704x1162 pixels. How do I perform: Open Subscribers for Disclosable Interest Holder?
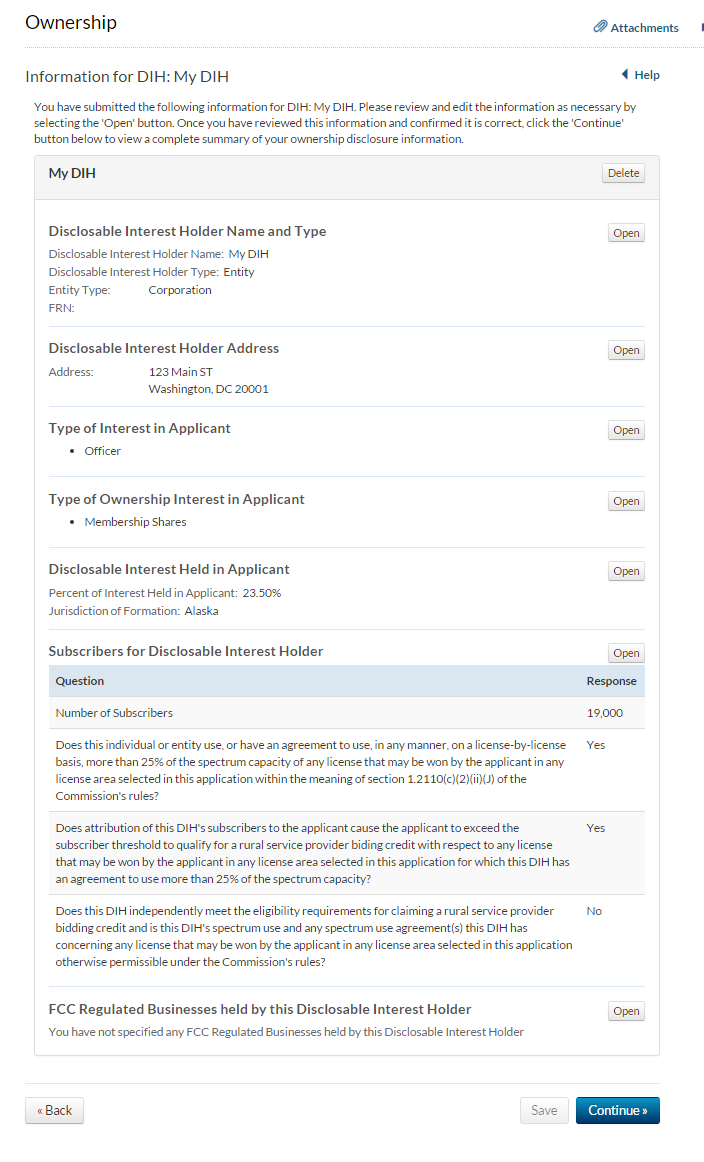point(626,653)
